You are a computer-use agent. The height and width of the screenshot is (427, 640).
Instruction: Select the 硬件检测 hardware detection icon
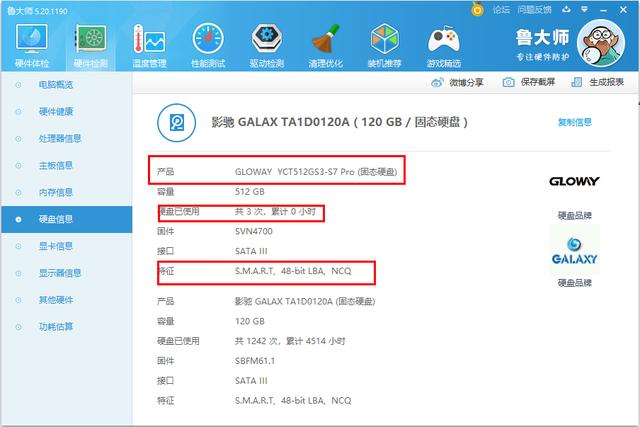91,44
